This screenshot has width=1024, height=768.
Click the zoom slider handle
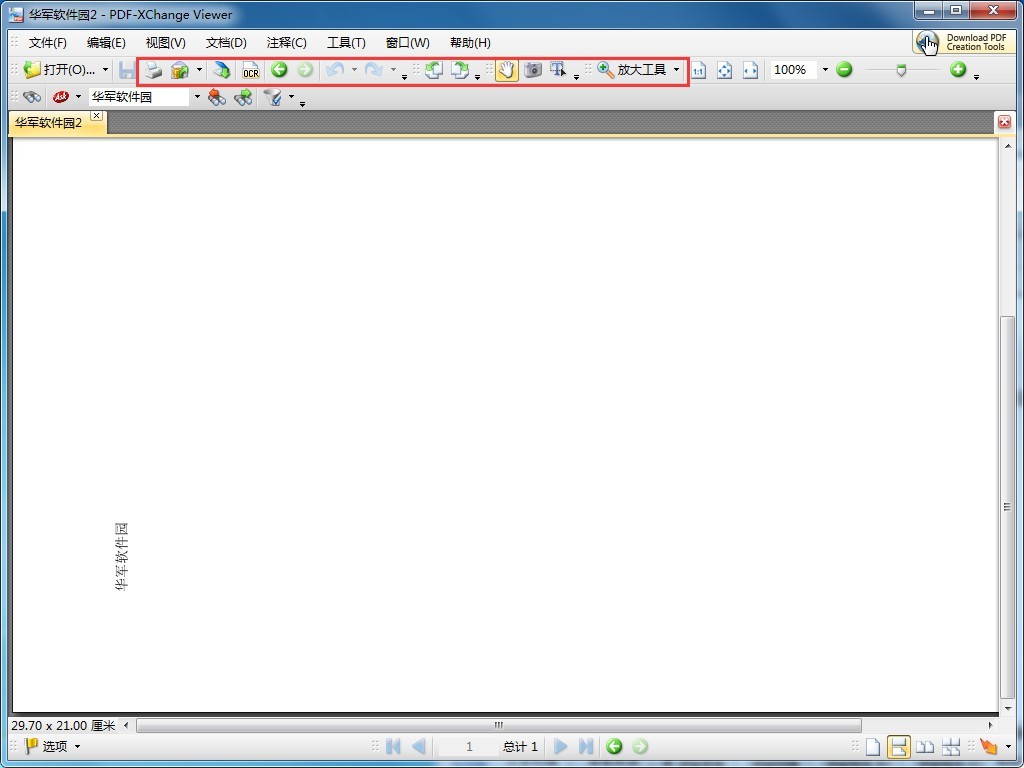(x=901, y=70)
